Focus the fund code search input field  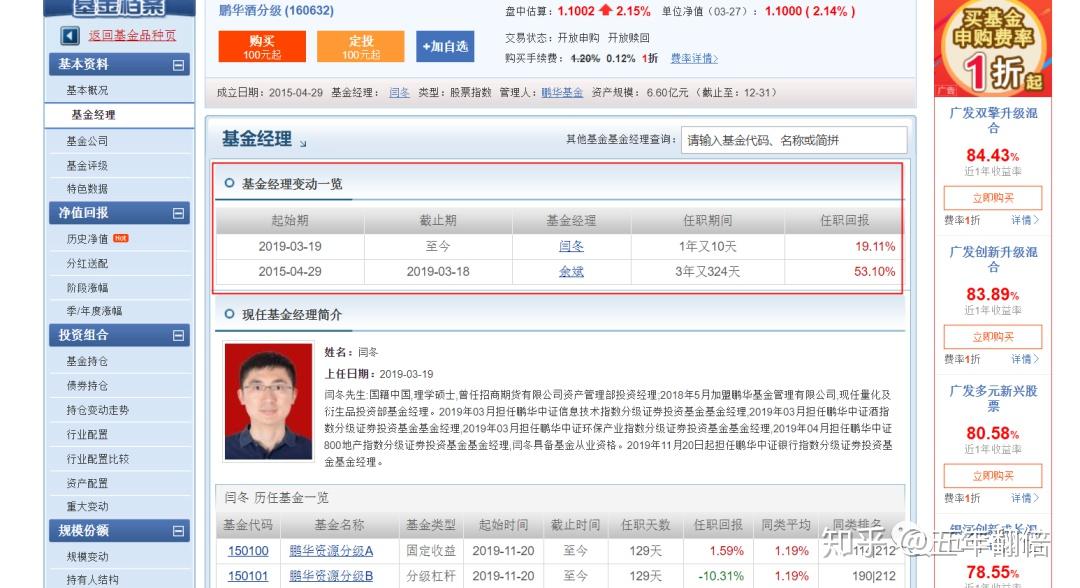point(793,140)
